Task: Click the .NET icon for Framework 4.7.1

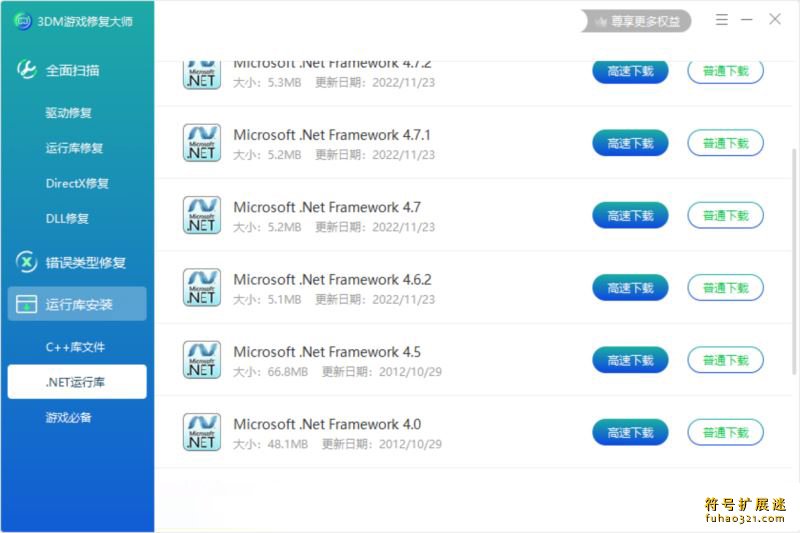Action: click(x=202, y=143)
